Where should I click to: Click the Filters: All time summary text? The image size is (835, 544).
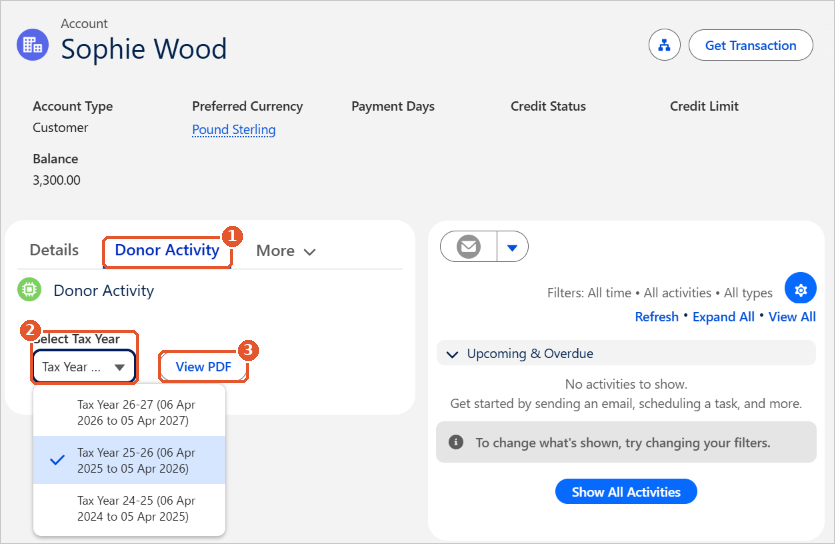659,293
